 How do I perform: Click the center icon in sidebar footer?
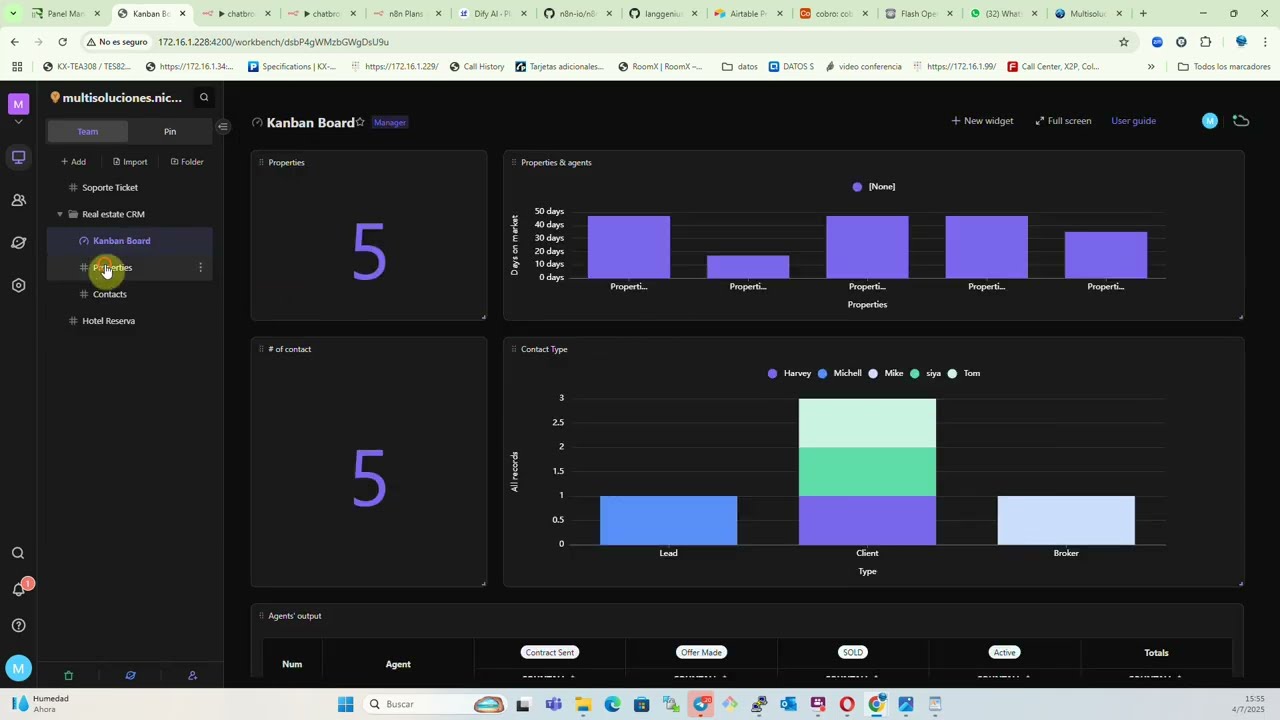[130, 676]
